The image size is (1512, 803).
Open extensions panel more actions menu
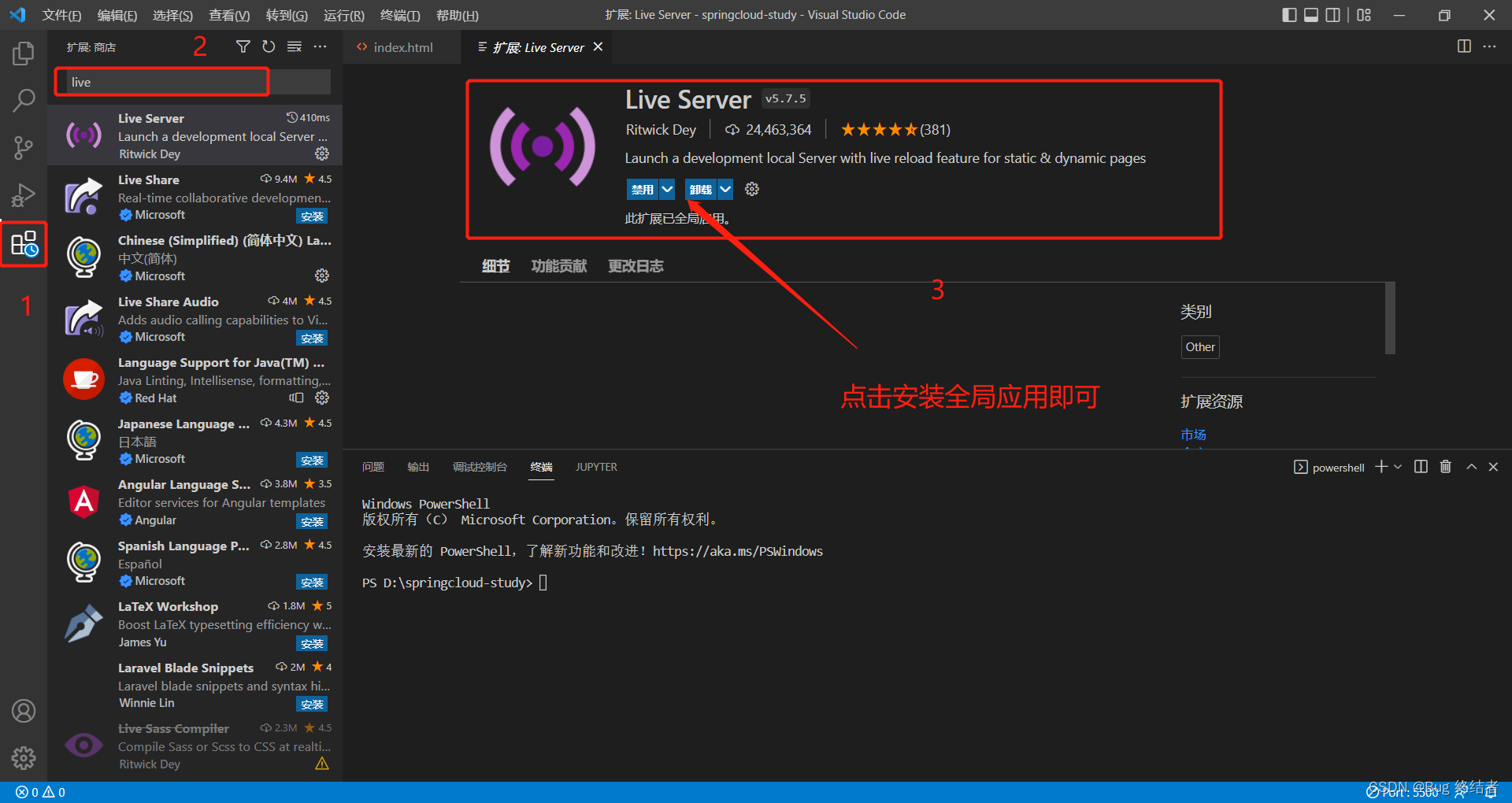point(320,47)
